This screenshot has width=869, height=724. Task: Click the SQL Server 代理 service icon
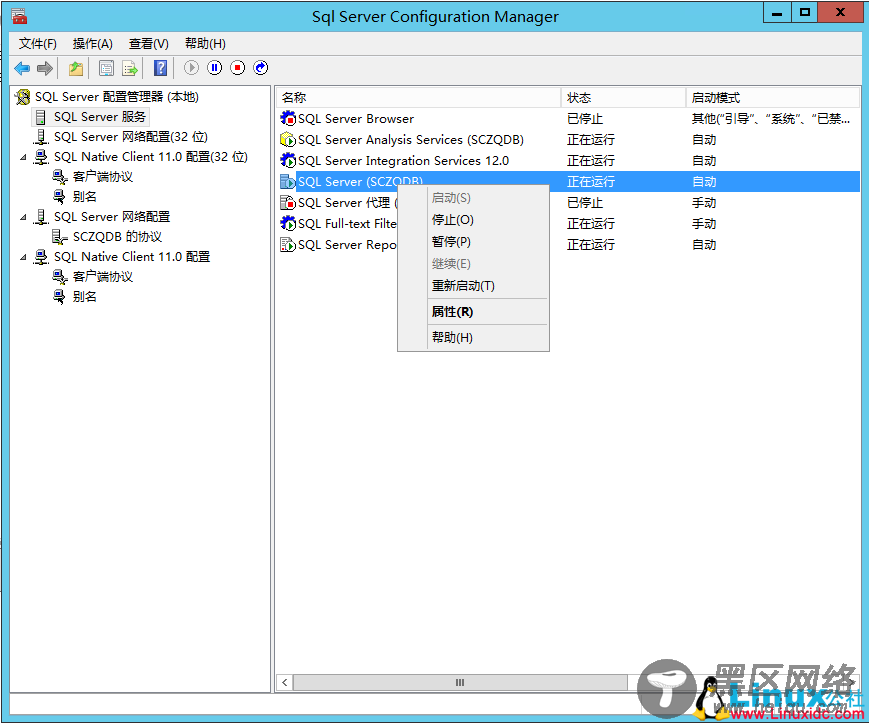point(288,202)
